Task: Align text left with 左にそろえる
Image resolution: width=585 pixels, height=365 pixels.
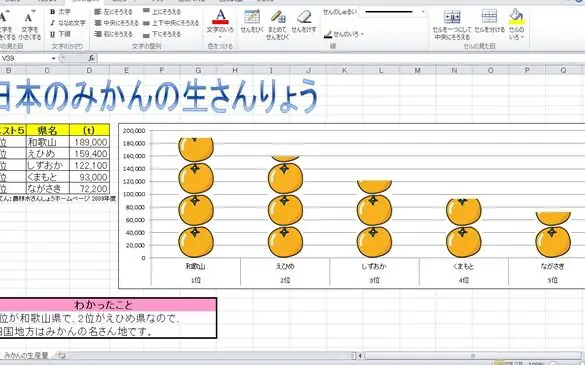Action: tap(113, 12)
